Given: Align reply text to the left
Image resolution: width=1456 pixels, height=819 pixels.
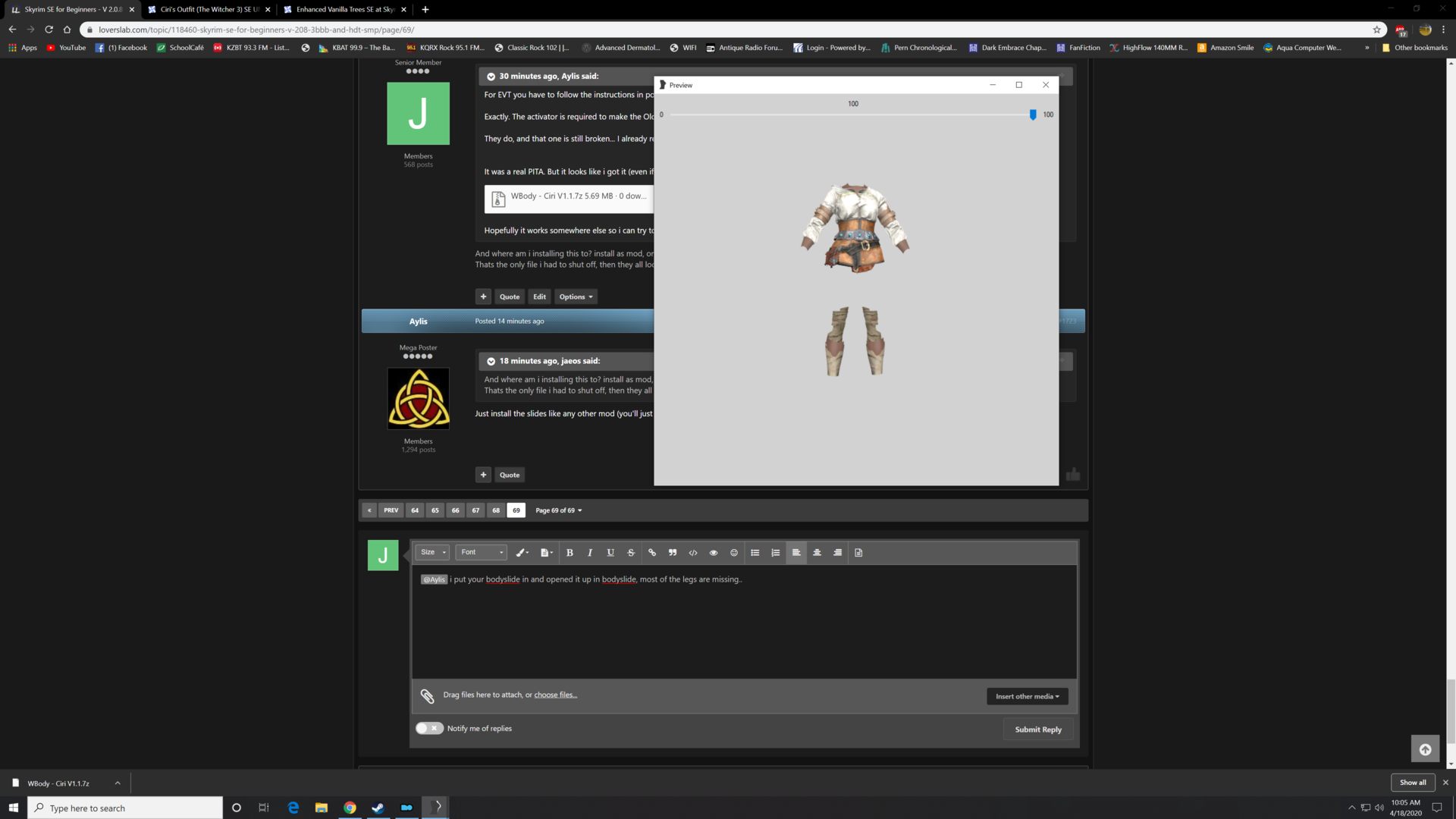Looking at the screenshot, I should coord(796,553).
